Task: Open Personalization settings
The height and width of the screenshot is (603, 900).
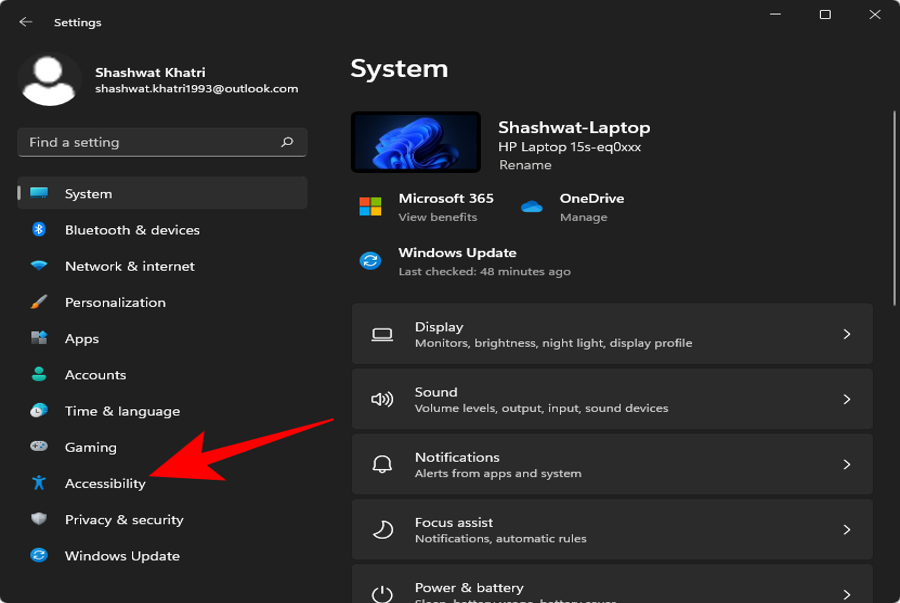Action: (162, 302)
